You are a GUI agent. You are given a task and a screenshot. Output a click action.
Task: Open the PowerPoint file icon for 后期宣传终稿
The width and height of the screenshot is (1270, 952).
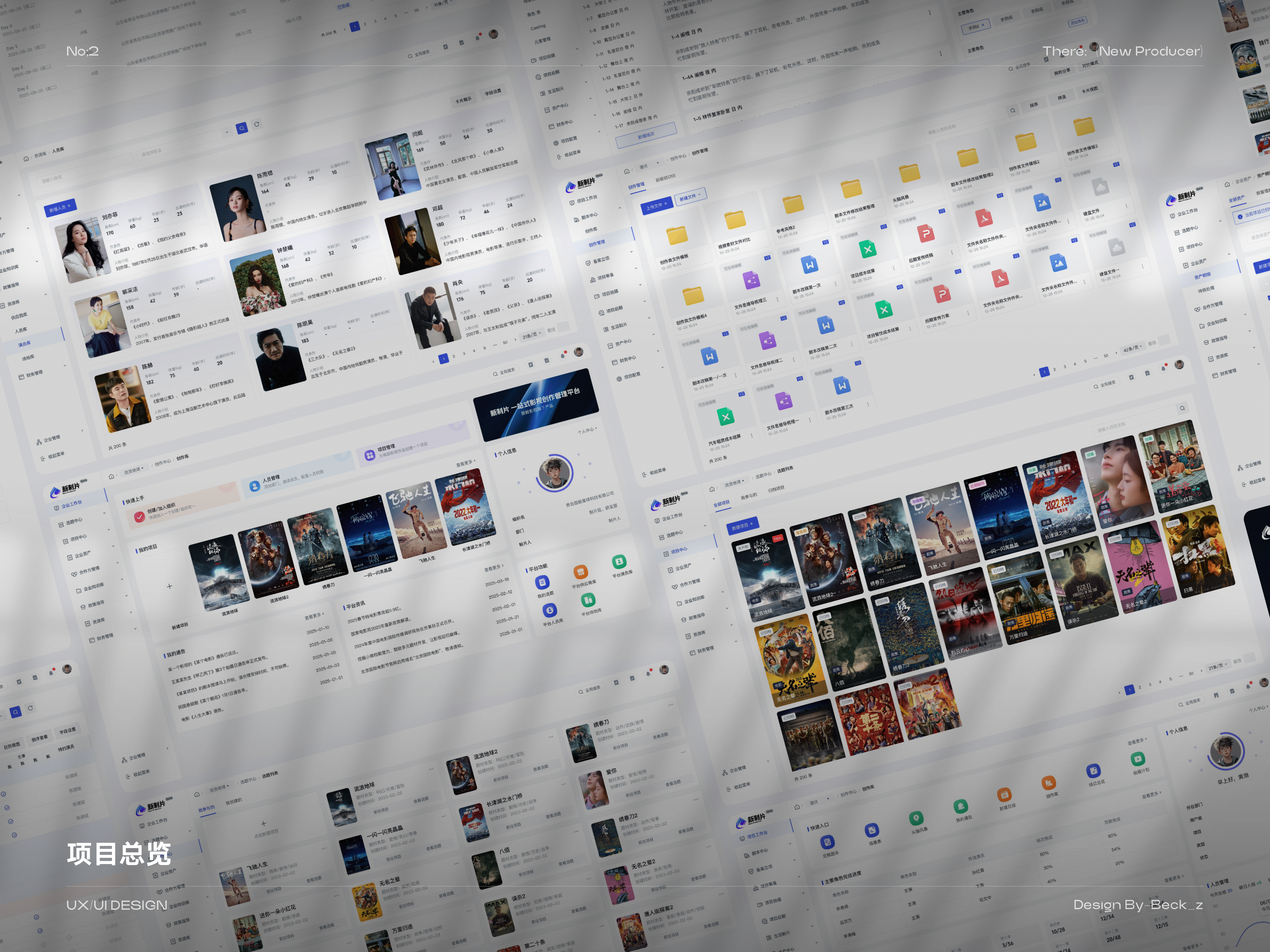click(x=925, y=234)
